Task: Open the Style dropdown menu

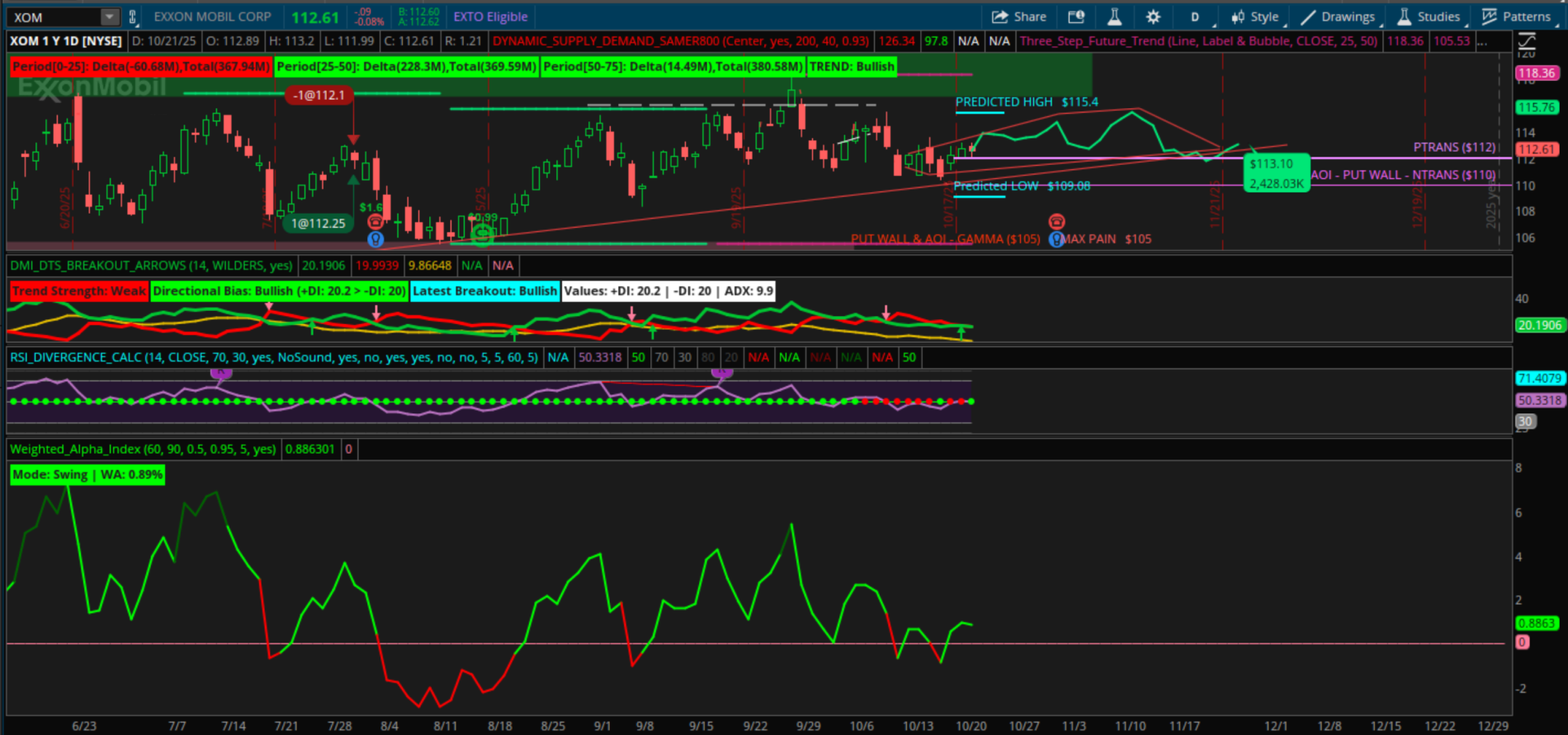Action: coord(1254,16)
